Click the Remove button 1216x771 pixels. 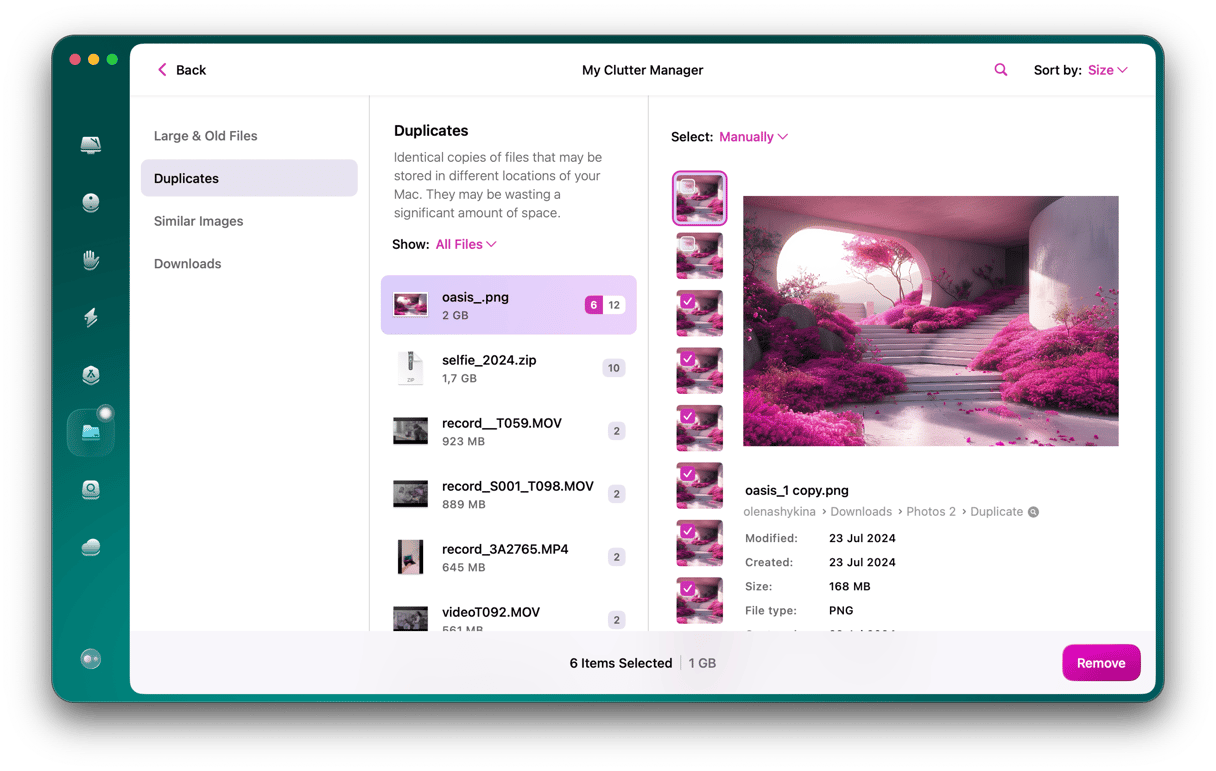click(x=1101, y=663)
